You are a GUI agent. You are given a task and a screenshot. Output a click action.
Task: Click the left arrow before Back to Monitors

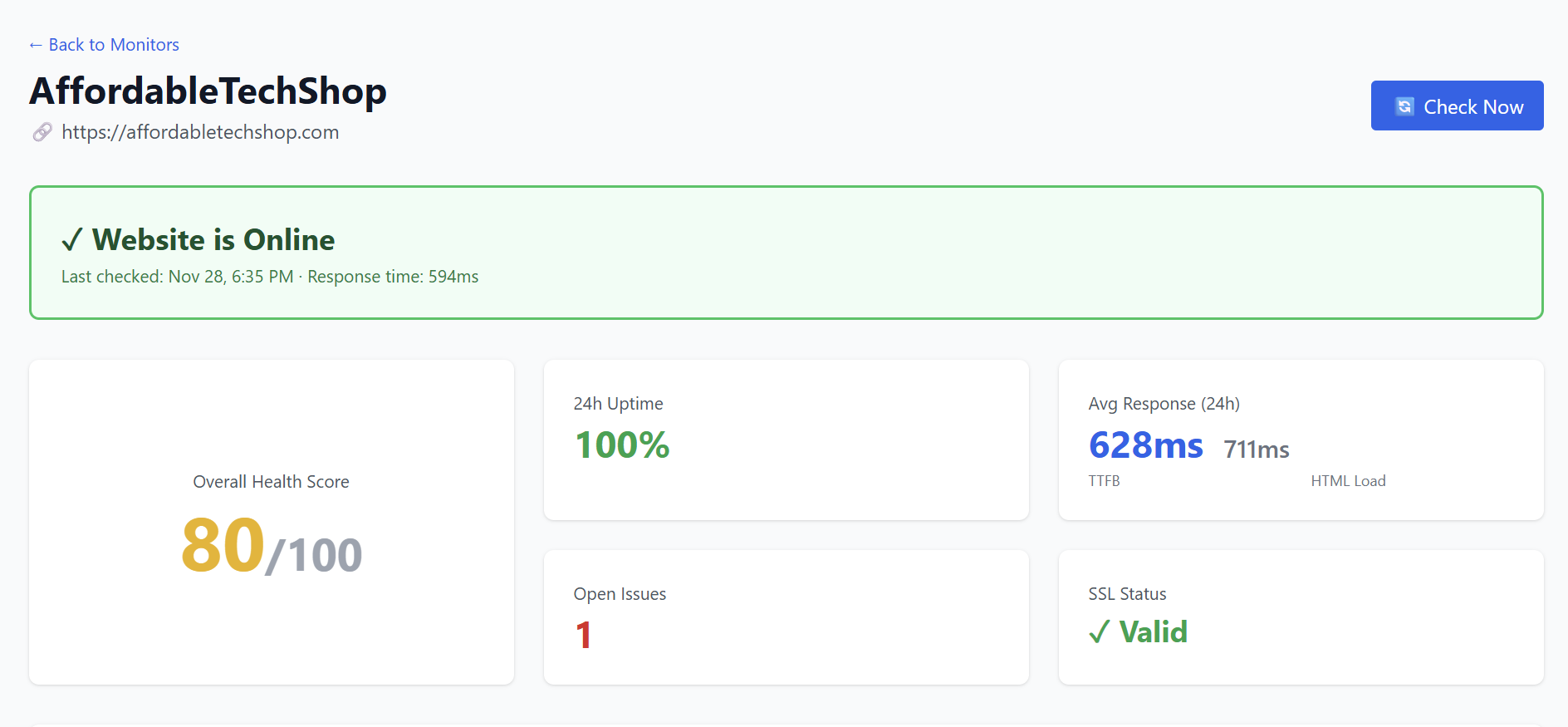(x=36, y=45)
